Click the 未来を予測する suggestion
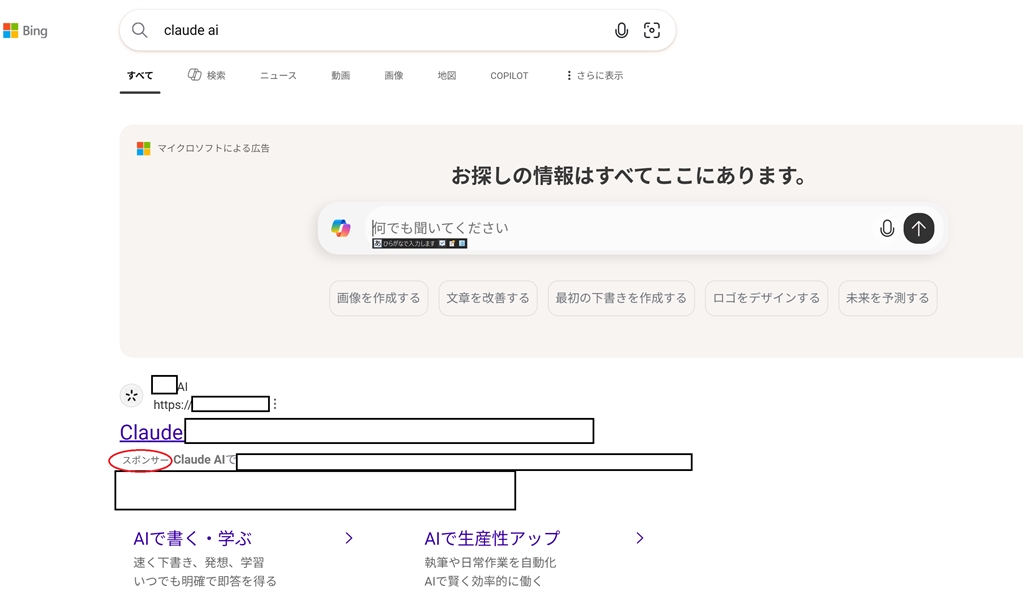Screen dimensions: 1024x614 coord(888,298)
